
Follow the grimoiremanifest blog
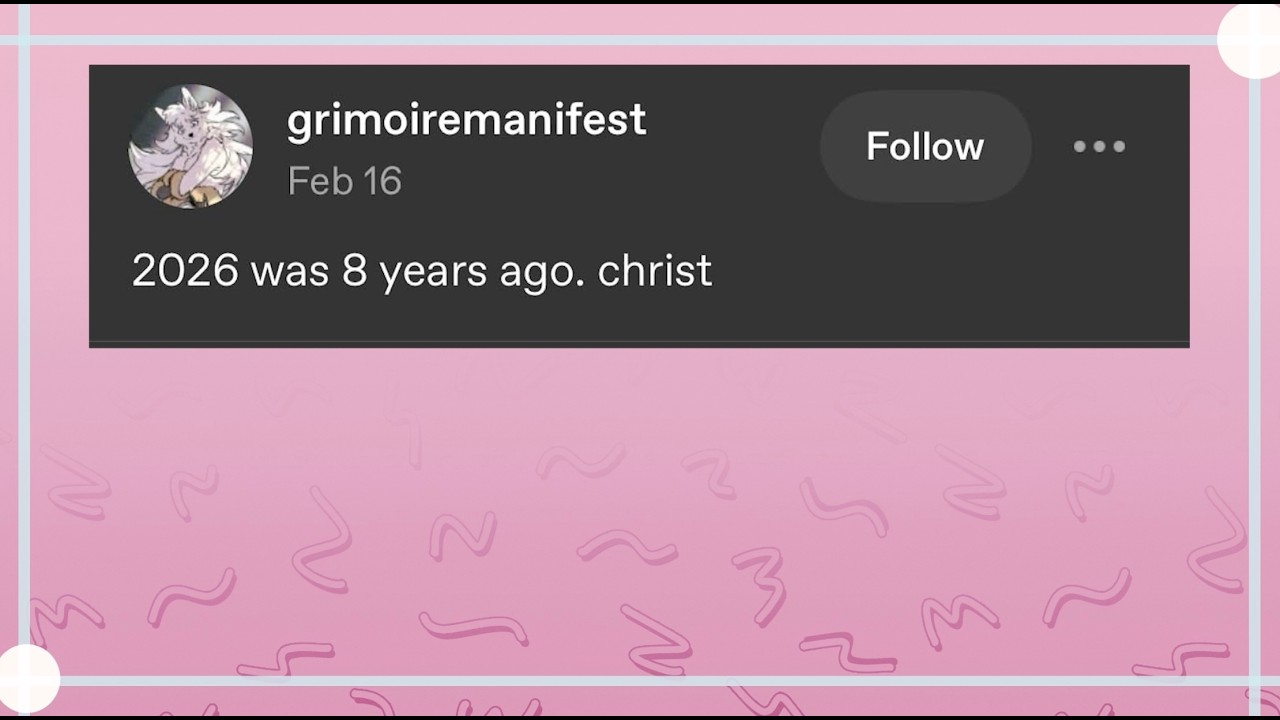925,147
